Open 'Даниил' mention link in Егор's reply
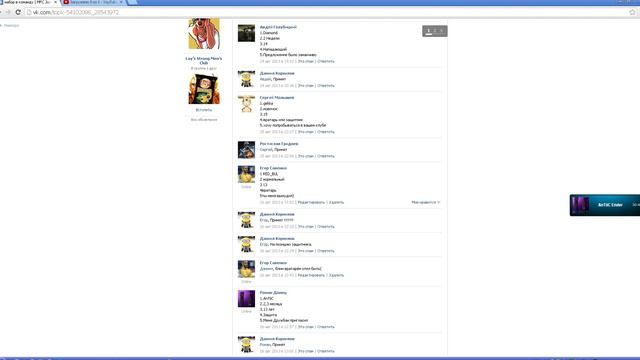The image size is (640, 360). tap(266, 269)
